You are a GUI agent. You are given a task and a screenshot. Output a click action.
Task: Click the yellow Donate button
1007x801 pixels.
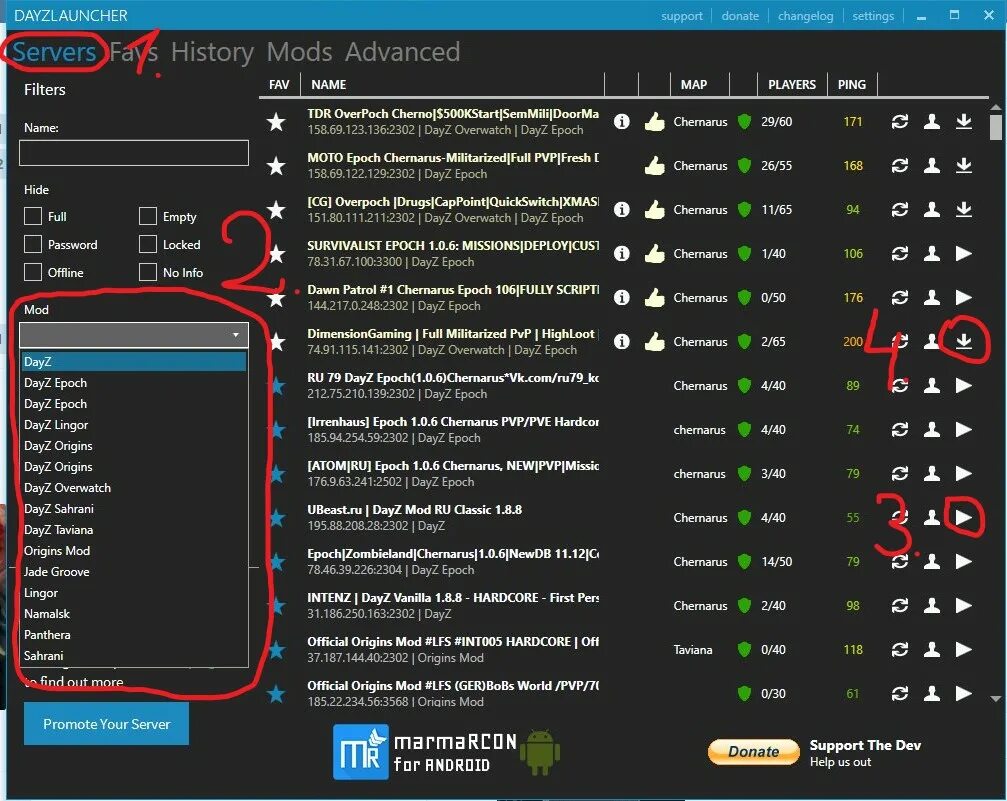coord(753,752)
